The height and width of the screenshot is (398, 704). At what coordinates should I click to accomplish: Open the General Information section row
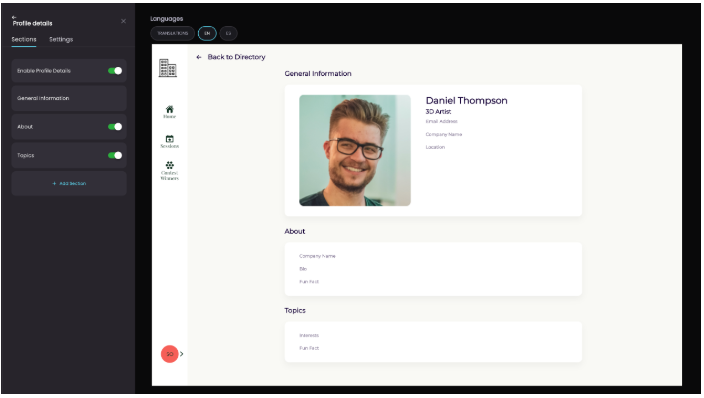point(69,98)
